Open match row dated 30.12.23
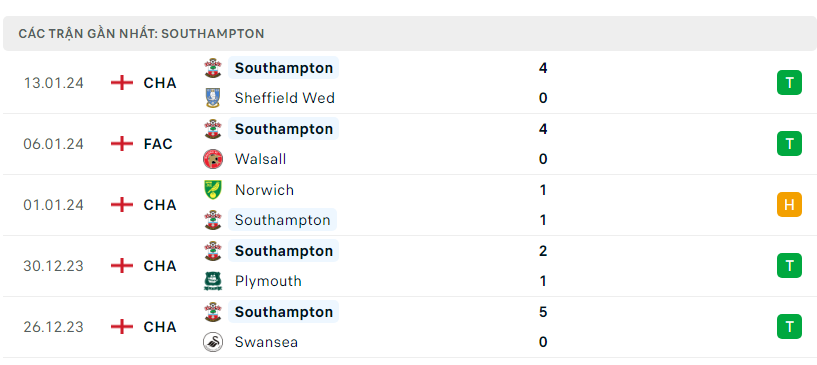The height and width of the screenshot is (365, 817). (x=408, y=266)
